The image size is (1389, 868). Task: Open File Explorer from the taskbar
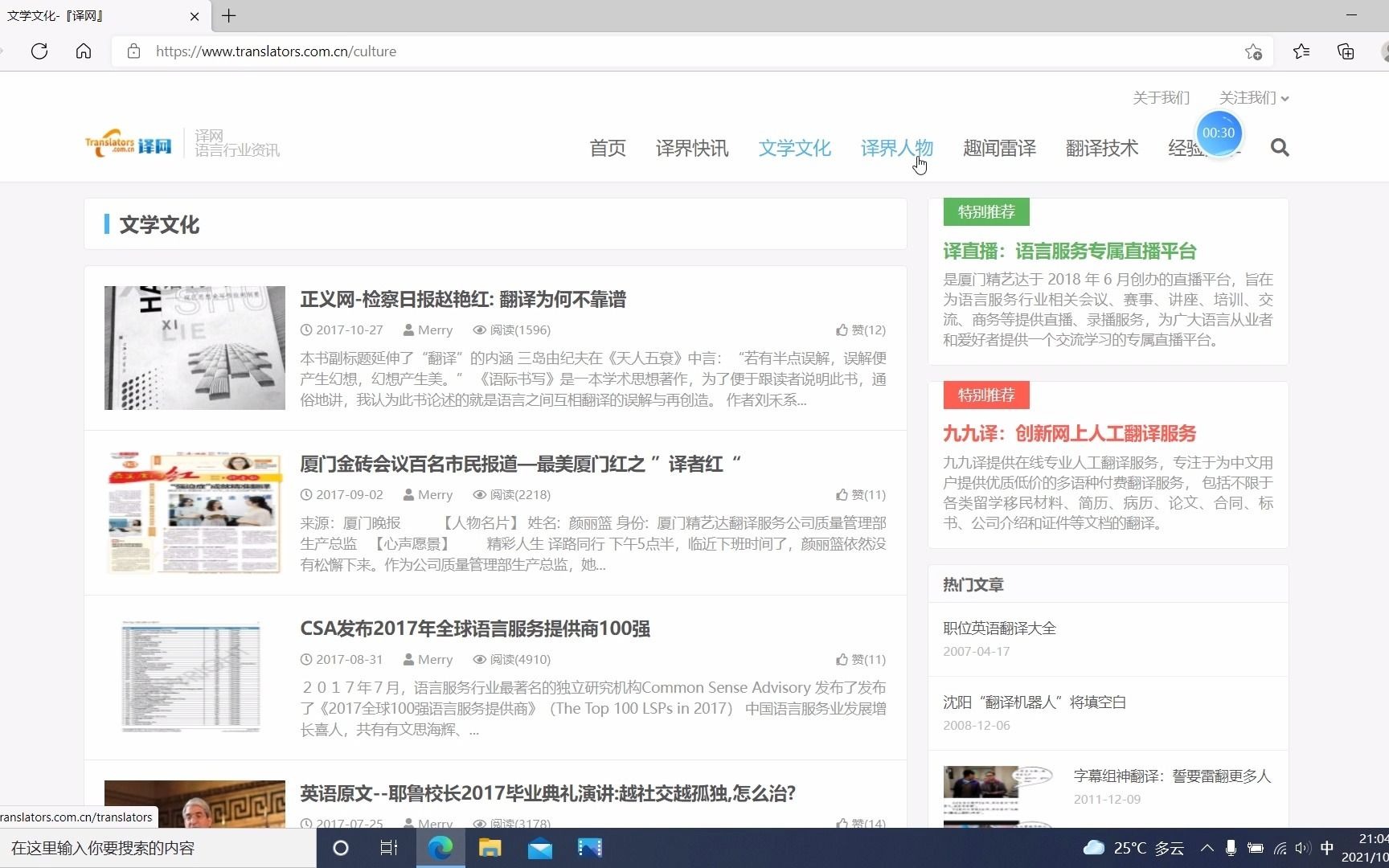pyautogui.click(x=490, y=848)
